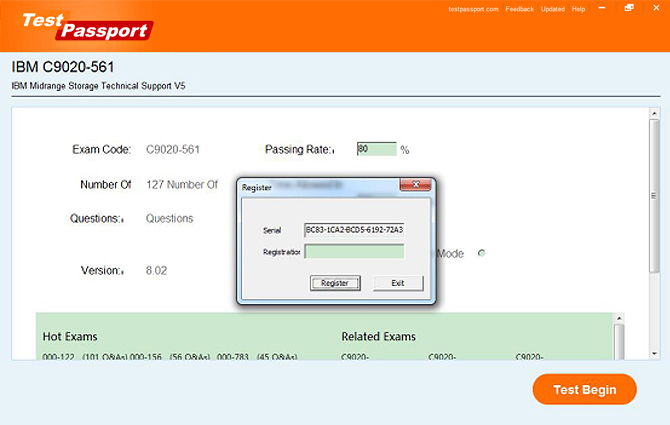The height and width of the screenshot is (425, 670).
Task: Click the exam code value "C9020-561"
Action: [173, 149]
